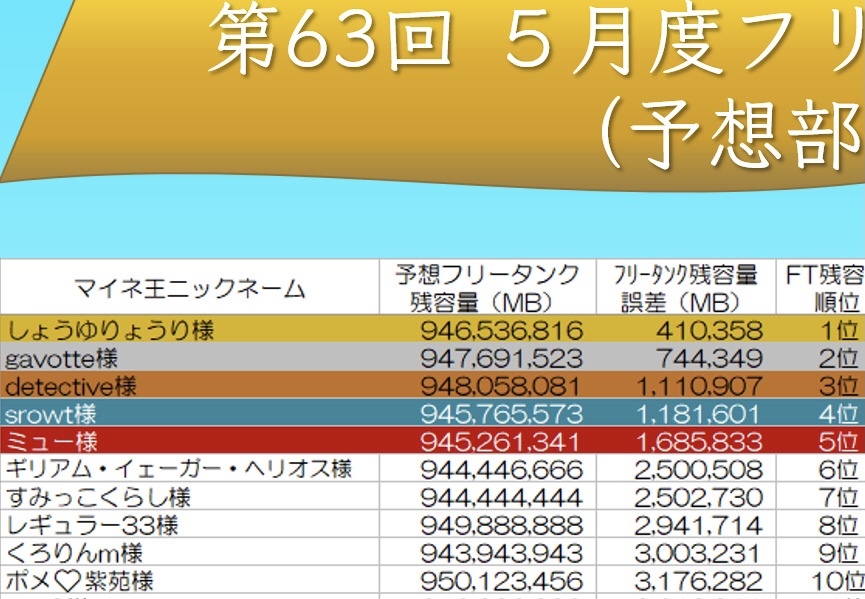Click the error value 1,181,601
The height and width of the screenshot is (599, 865).
coord(700,414)
